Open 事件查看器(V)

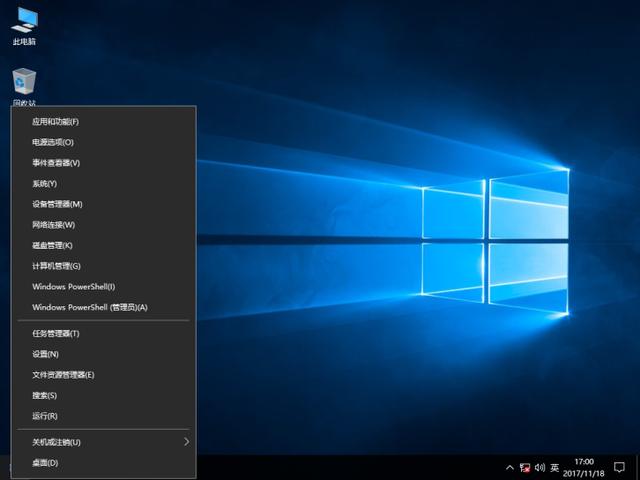103,163
